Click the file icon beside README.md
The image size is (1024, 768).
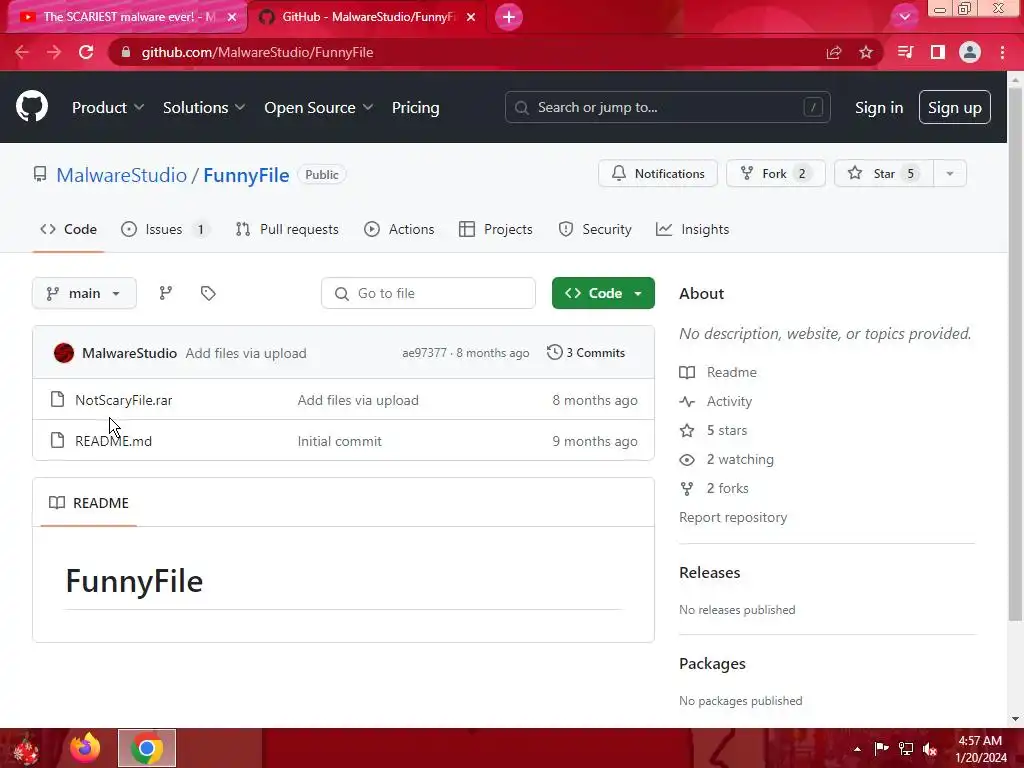(x=57, y=440)
